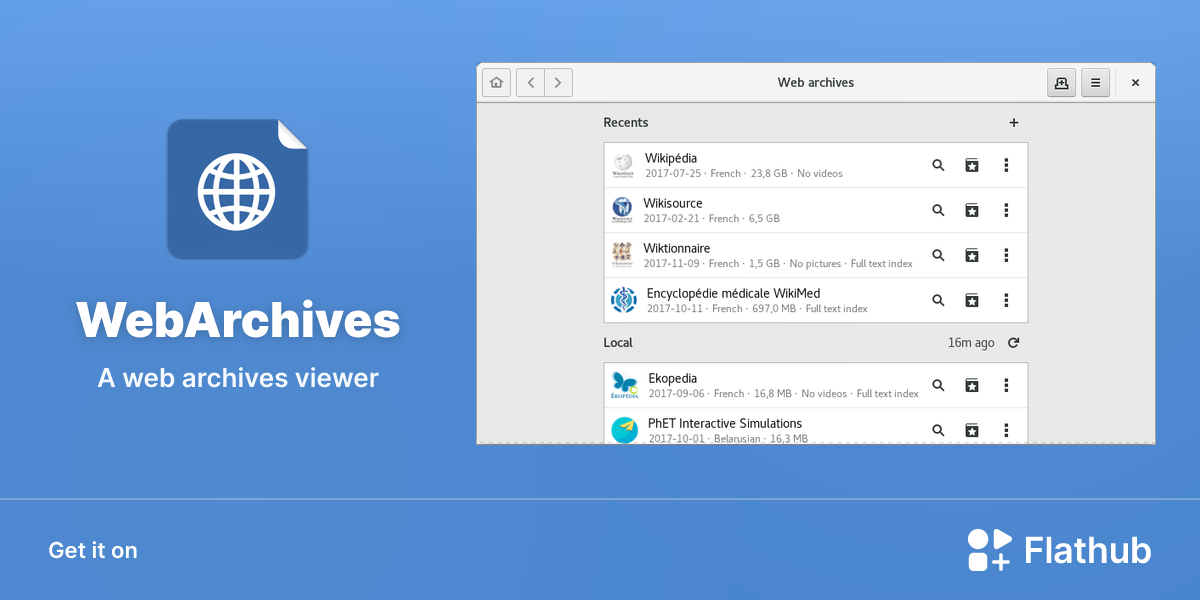Close the Web archives window
The width and height of the screenshot is (1200, 600).
(x=1135, y=83)
